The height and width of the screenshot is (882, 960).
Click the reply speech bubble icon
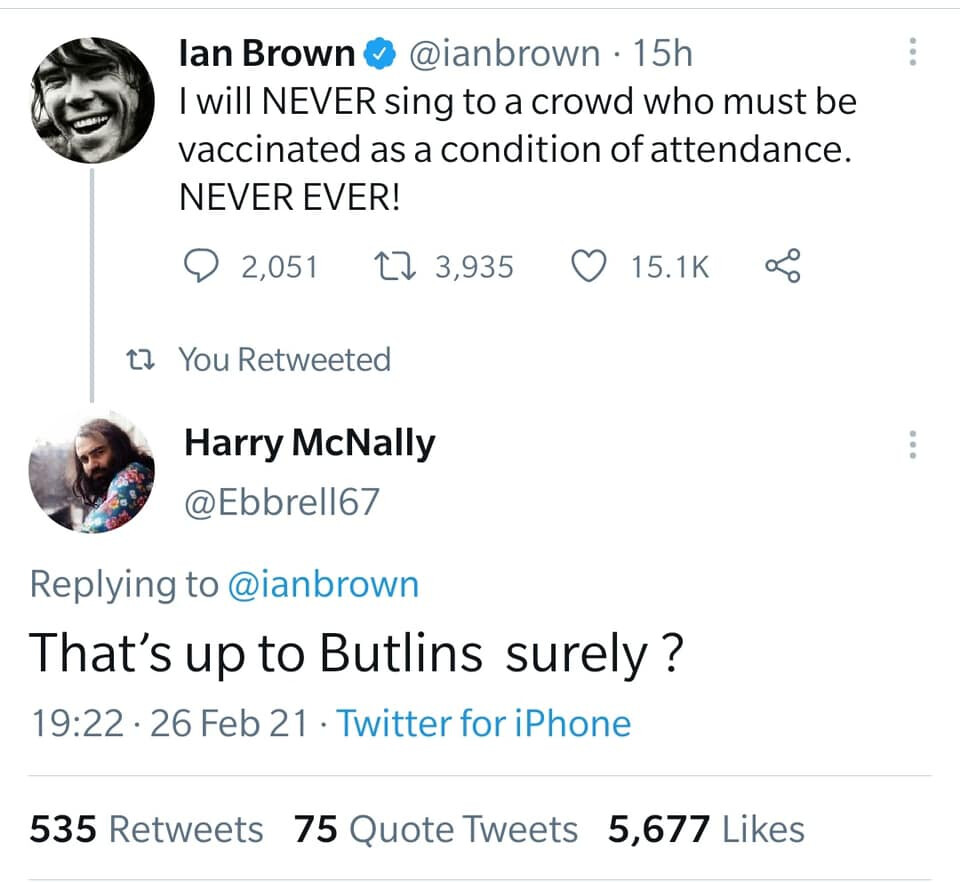pos(205,266)
